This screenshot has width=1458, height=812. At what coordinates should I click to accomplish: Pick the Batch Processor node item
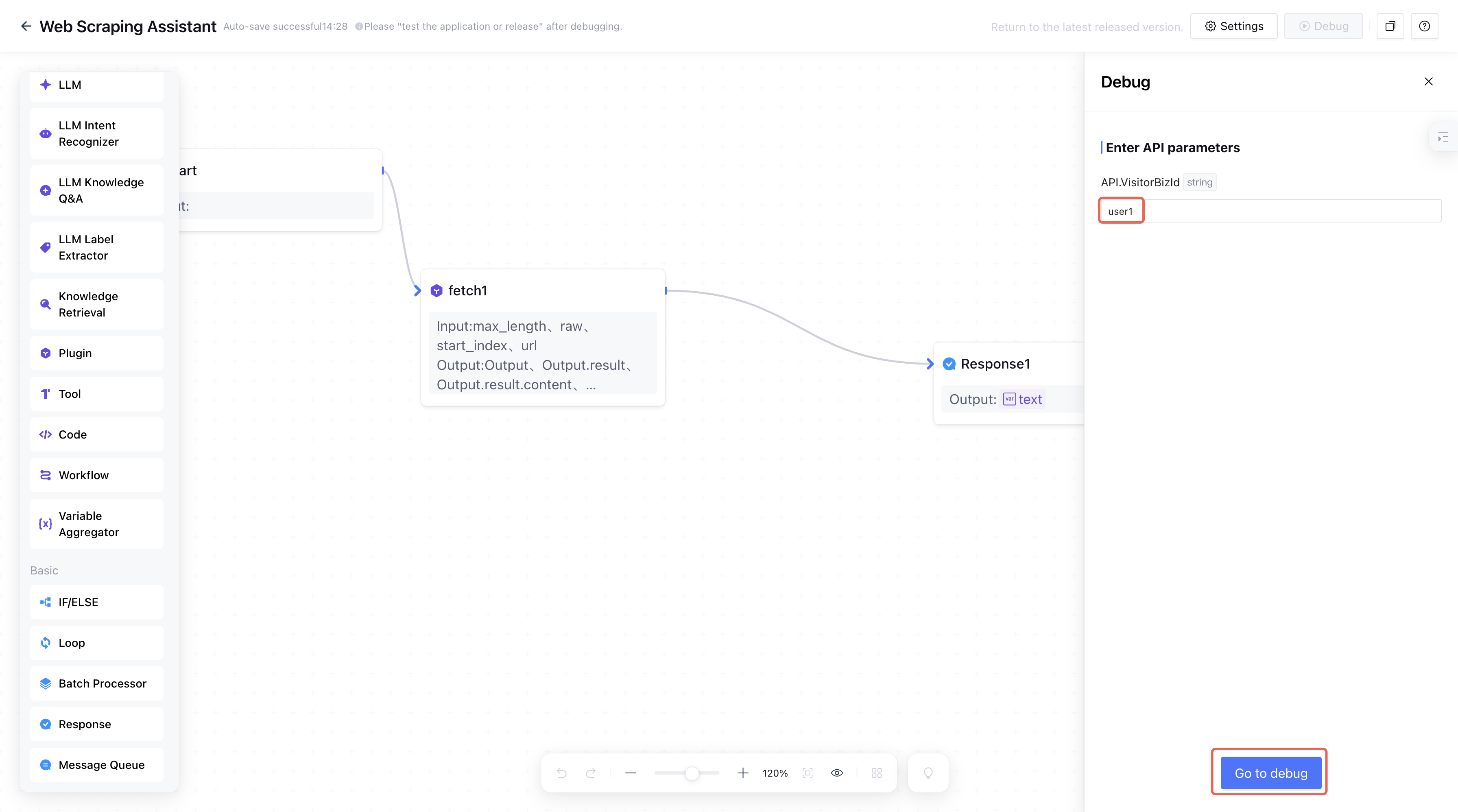97,683
